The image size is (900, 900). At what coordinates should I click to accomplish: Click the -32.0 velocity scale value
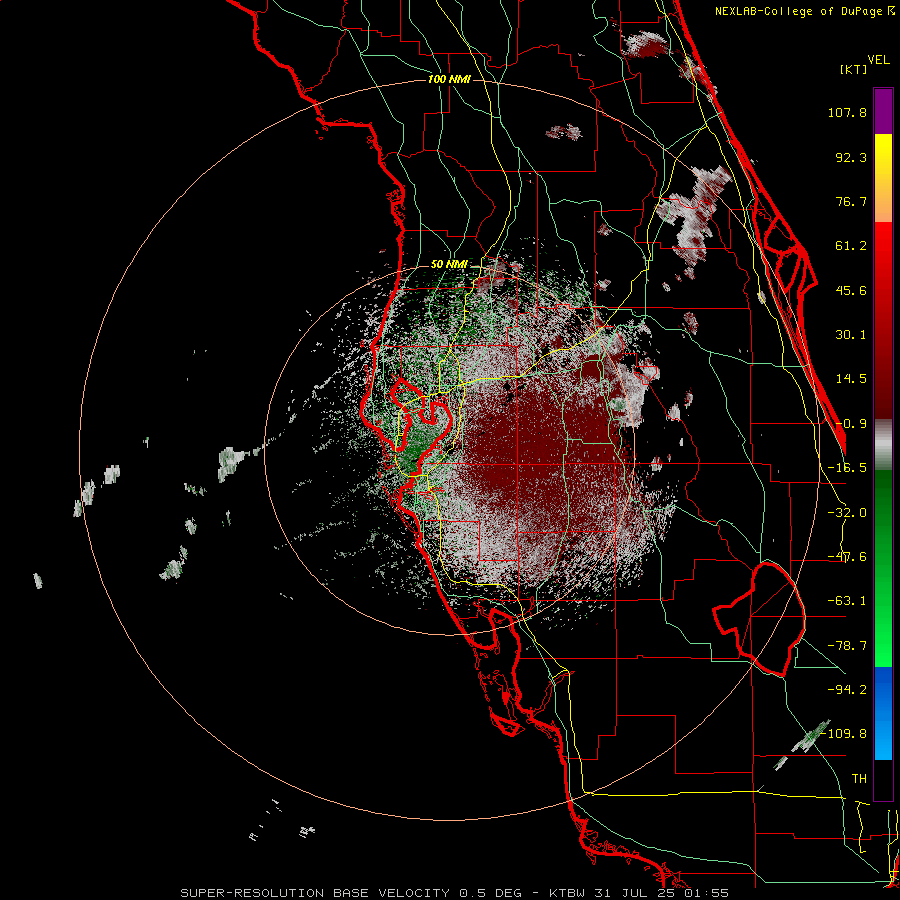coord(847,513)
